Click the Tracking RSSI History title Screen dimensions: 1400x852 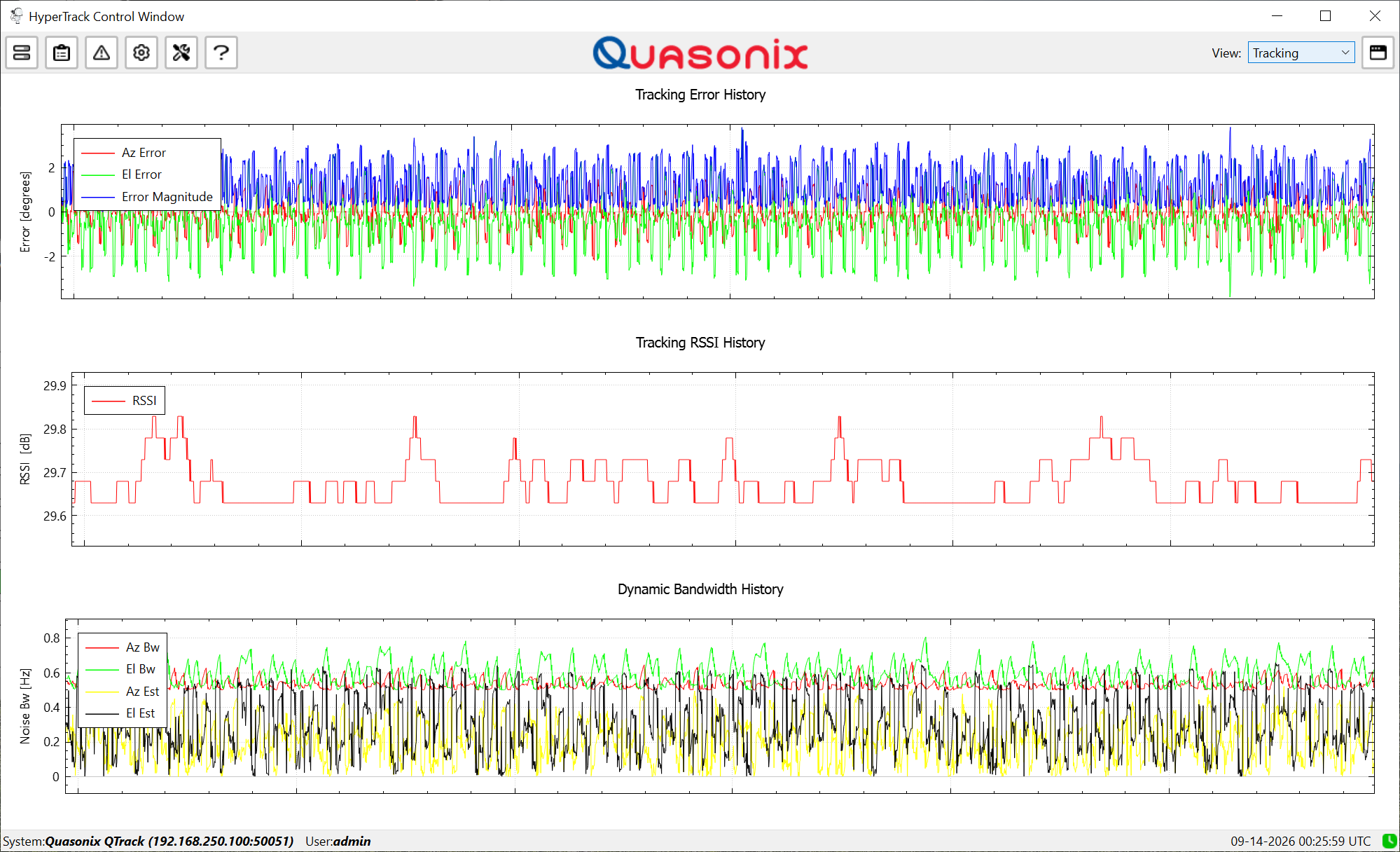pos(700,343)
